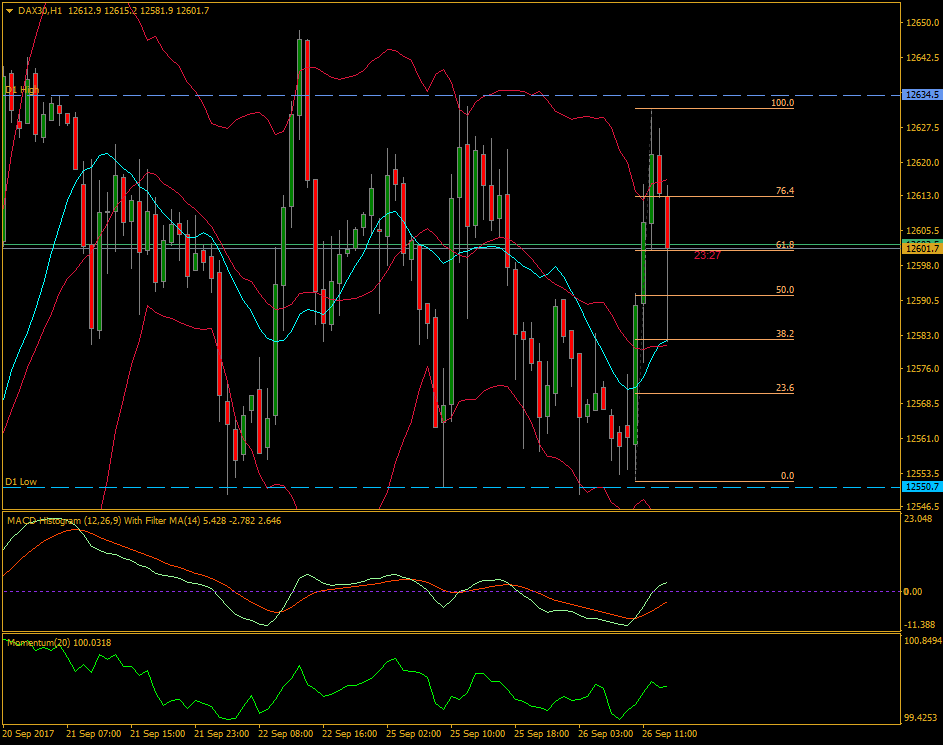Select the D1 High dashed line label

pos(24,89)
